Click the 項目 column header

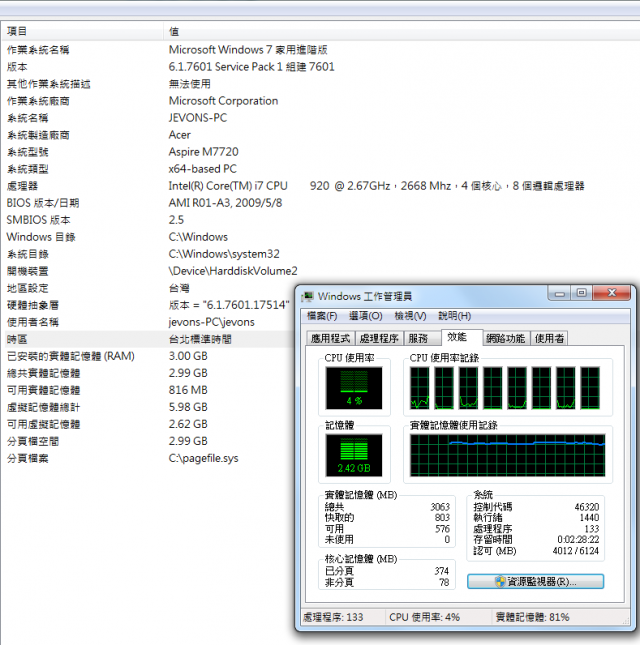coord(82,31)
